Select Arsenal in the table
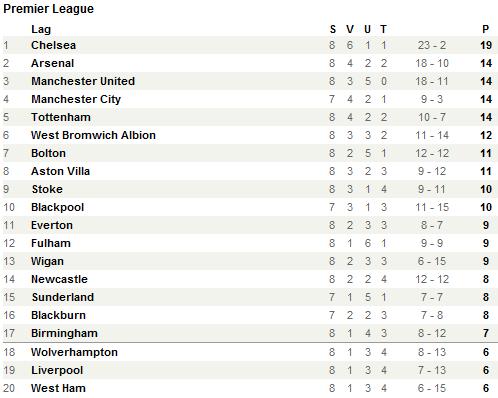 click(52, 63)
